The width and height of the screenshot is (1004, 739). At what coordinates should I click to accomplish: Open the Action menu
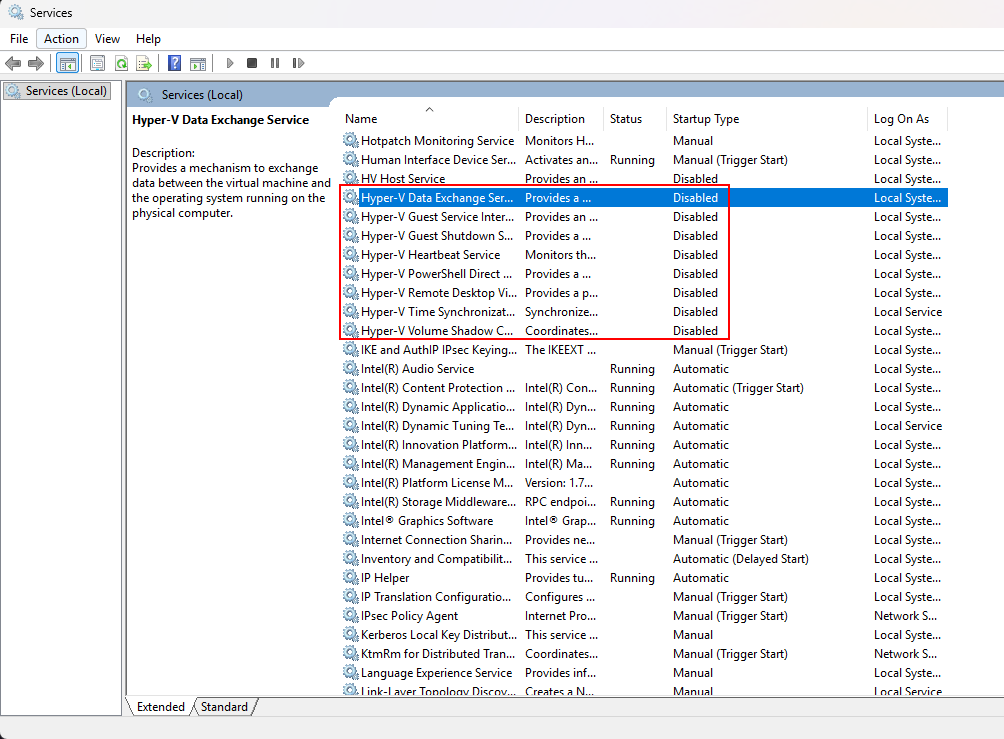pos(61,39)
